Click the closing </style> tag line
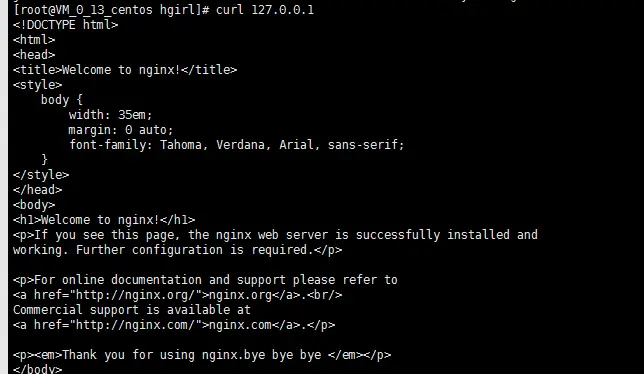 point(41,175)
